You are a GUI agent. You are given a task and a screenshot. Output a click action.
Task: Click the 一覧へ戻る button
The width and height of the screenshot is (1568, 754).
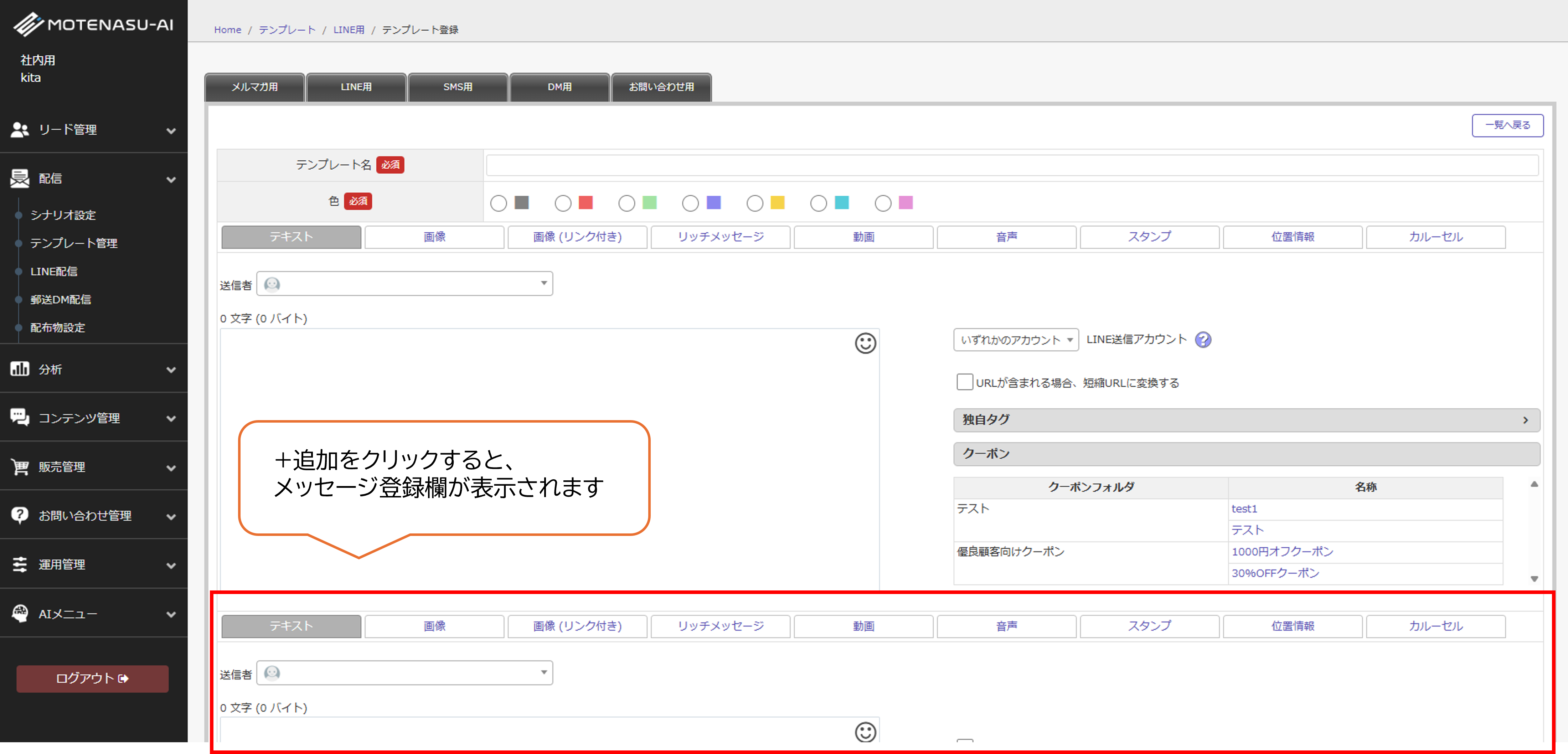pyautogui.click(x=1507, y=125)
